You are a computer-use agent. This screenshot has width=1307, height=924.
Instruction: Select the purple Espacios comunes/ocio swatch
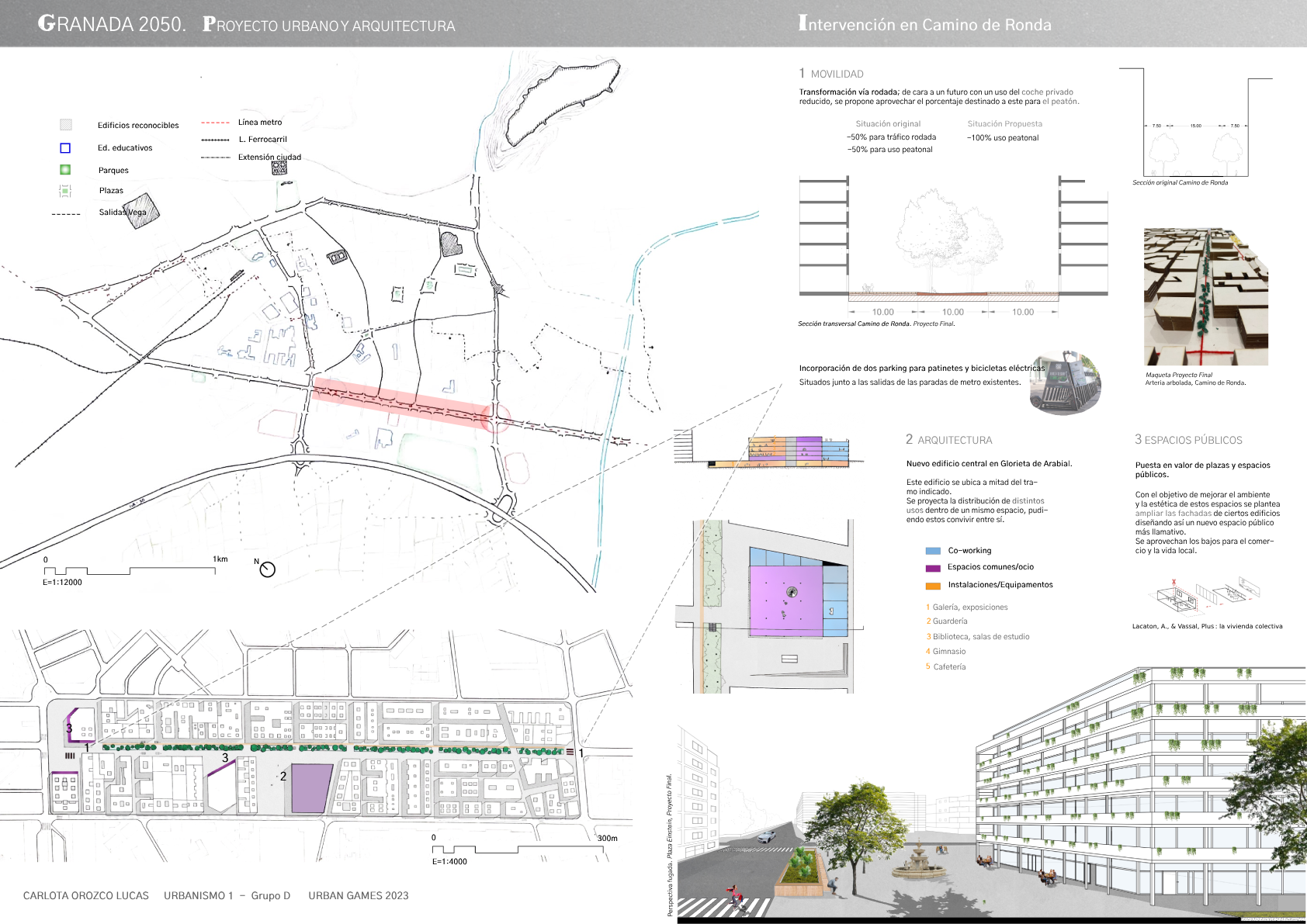click(x=933, y=568)
